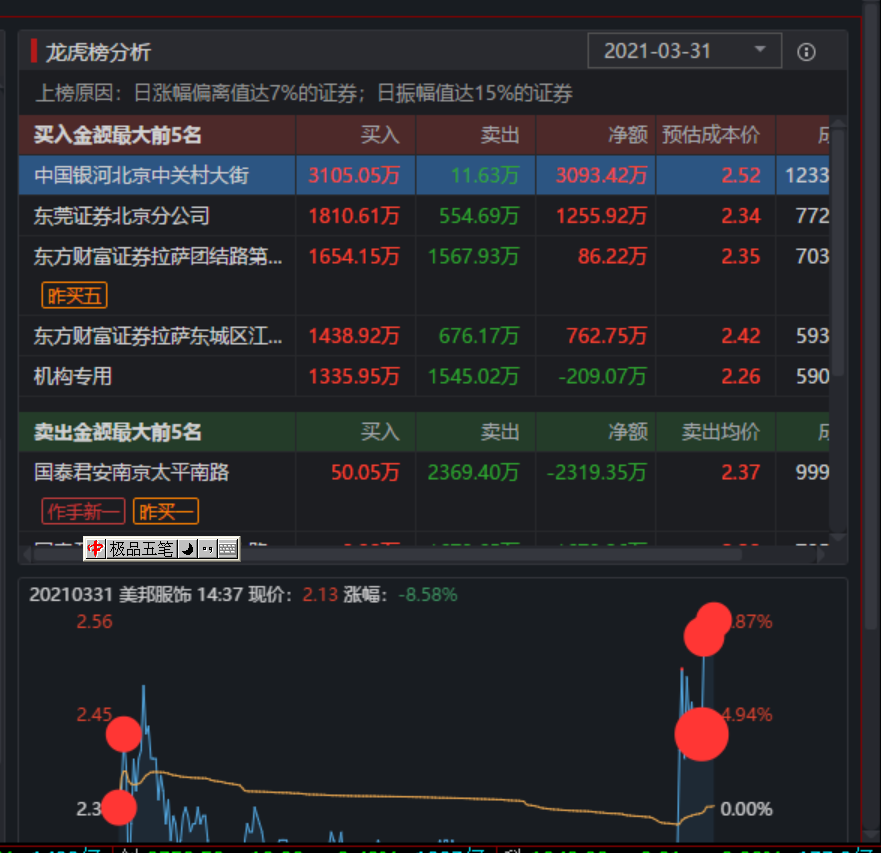Click the vertical scrollbar up arrow

click(x=838, y=123)
